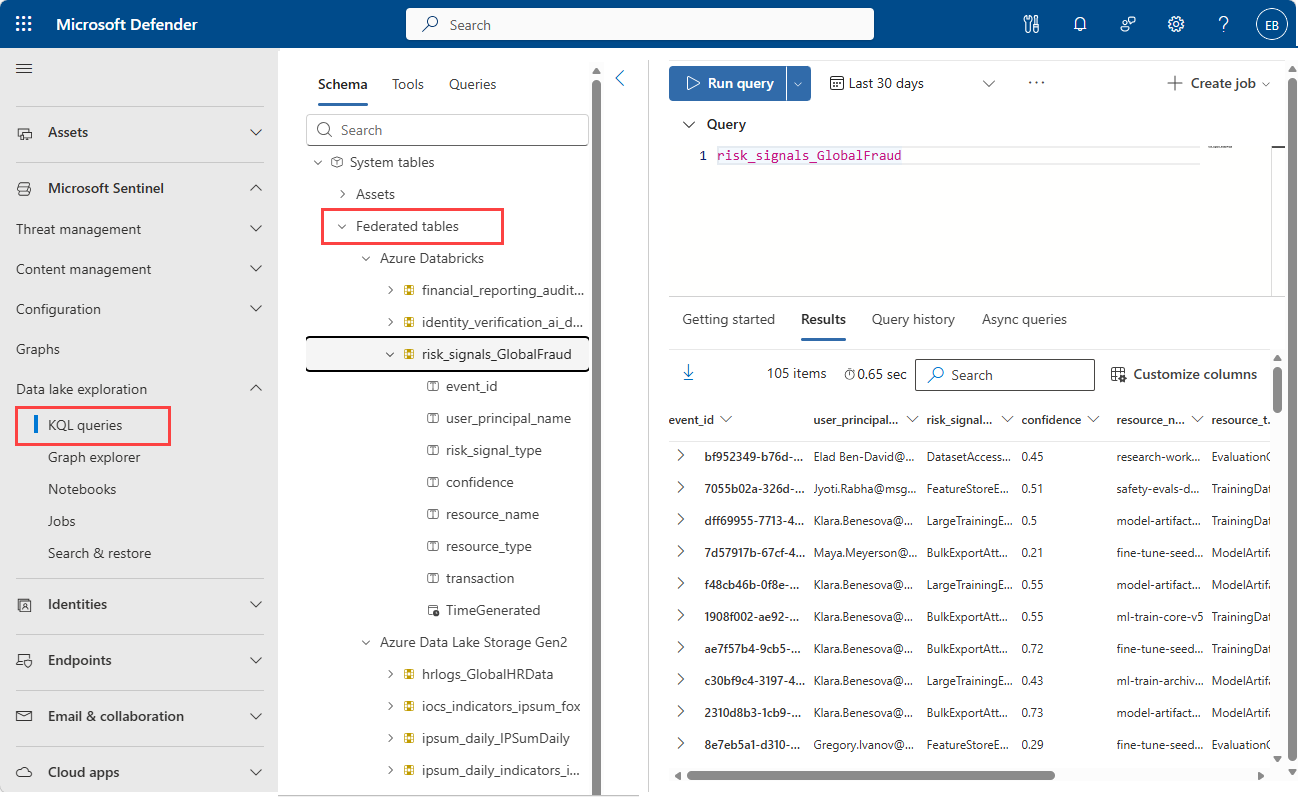Click the schema Search field
Viewport: 1298px width, 797px height.
[x=448, y=130]
